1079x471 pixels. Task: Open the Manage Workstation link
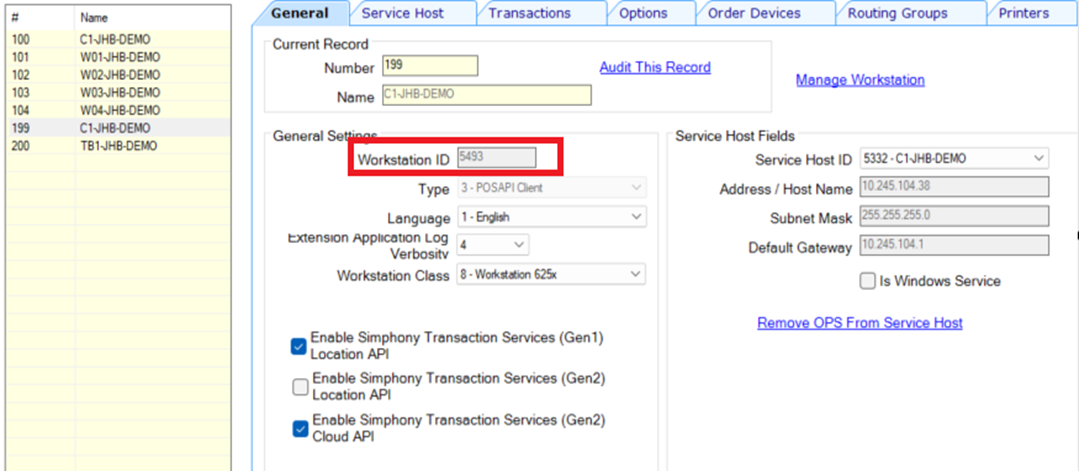coord(860,80)
